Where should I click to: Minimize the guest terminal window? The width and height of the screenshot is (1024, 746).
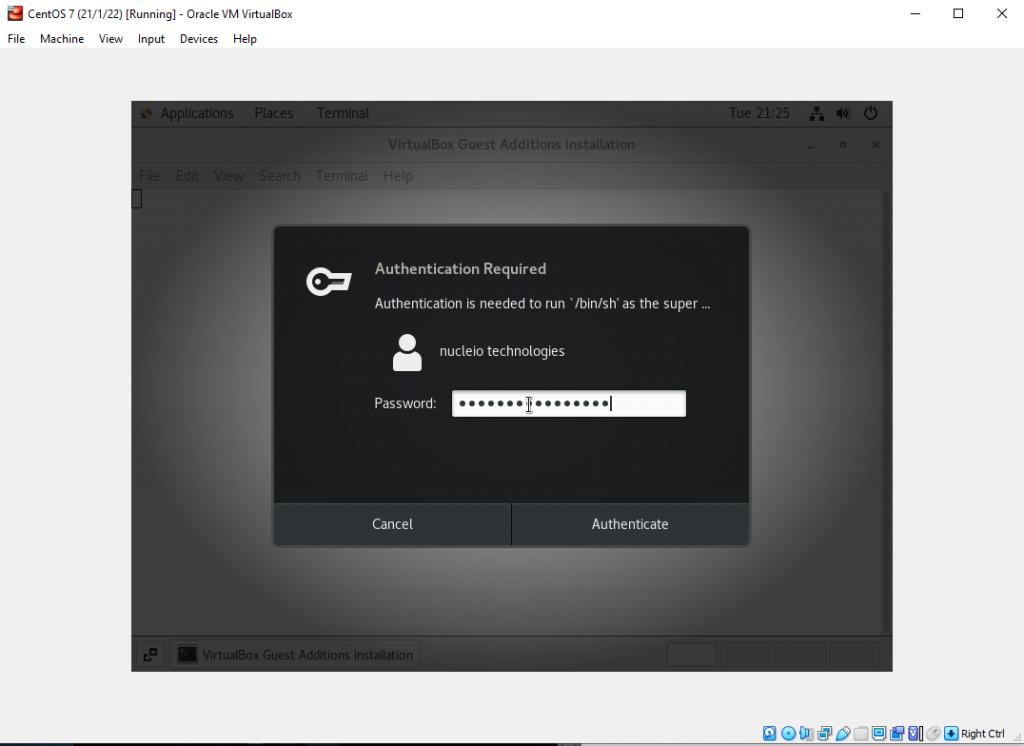coord(810,145)
